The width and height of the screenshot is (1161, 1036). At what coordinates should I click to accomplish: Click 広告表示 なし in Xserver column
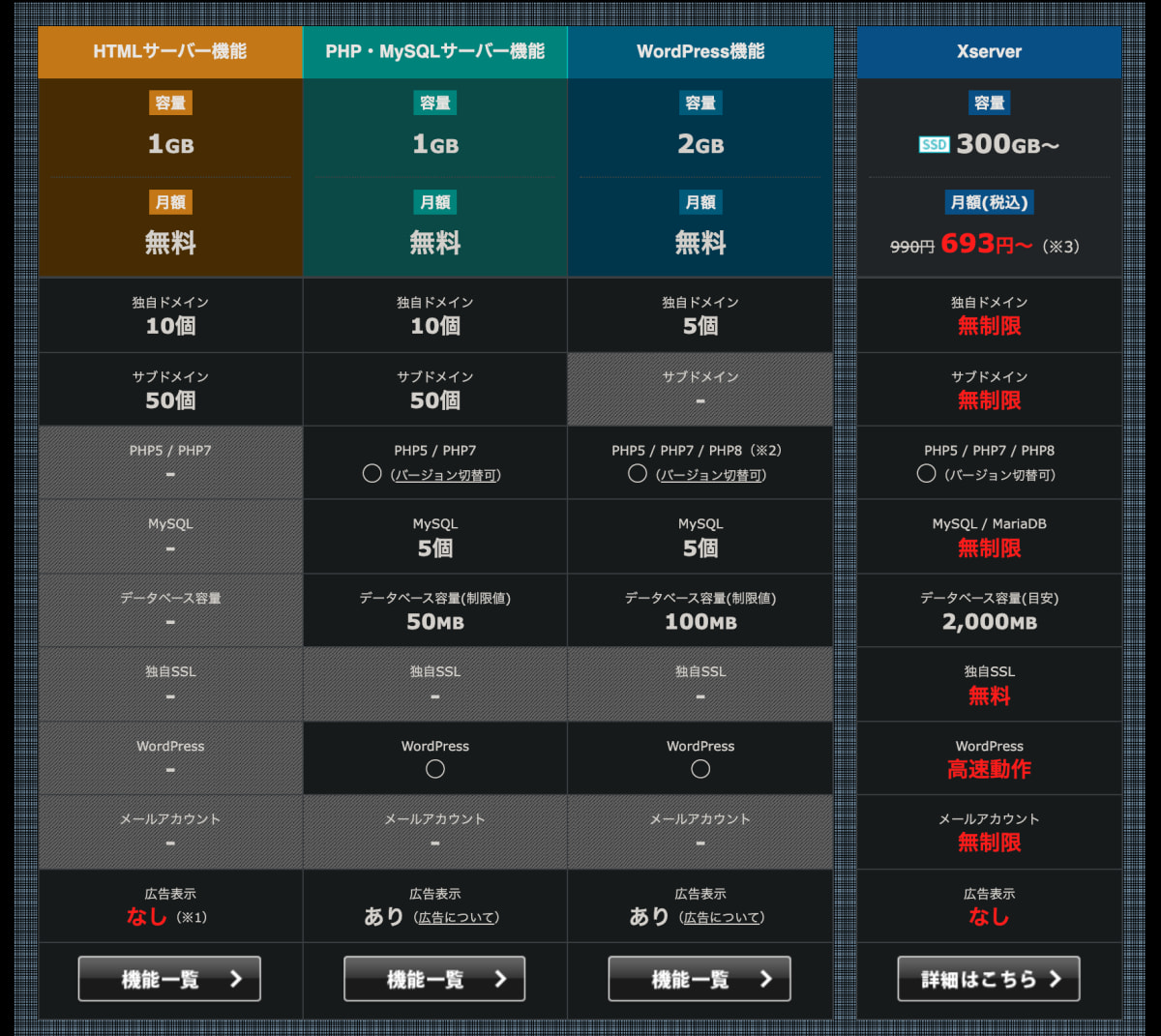point(989,906)
